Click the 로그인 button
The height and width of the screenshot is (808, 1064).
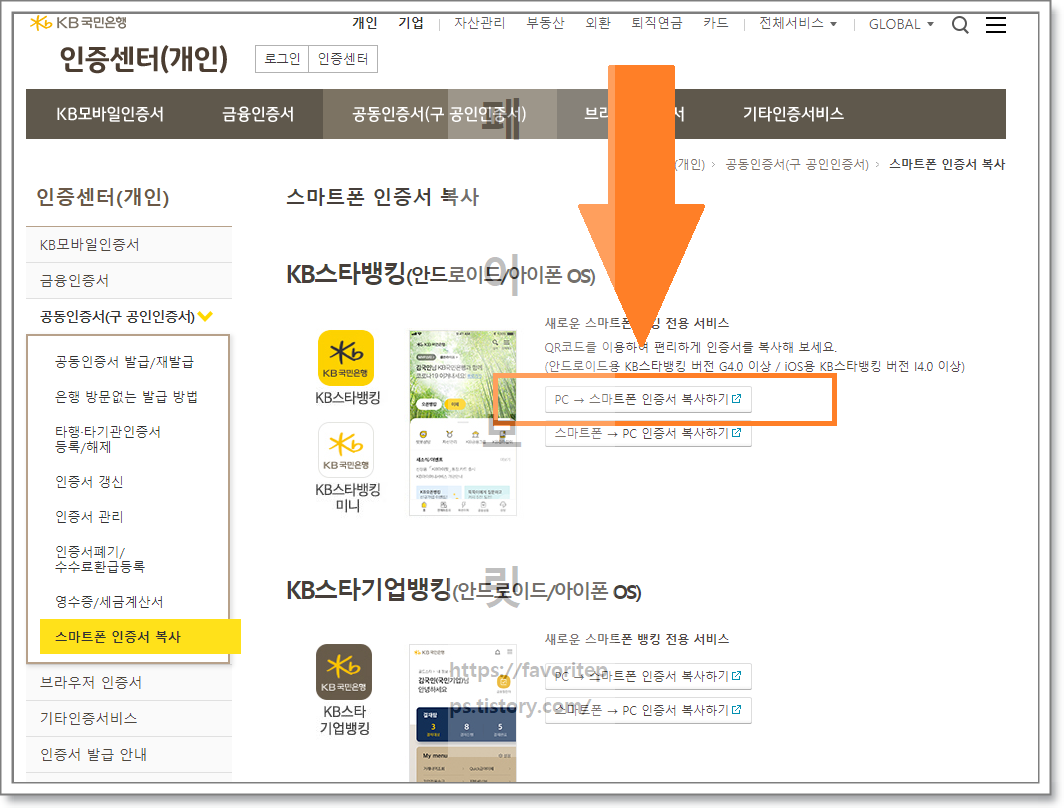(282, 59)
